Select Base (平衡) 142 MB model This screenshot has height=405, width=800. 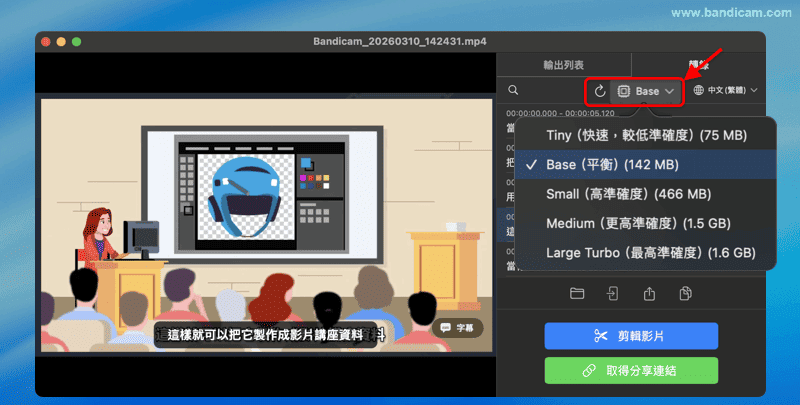645,164
